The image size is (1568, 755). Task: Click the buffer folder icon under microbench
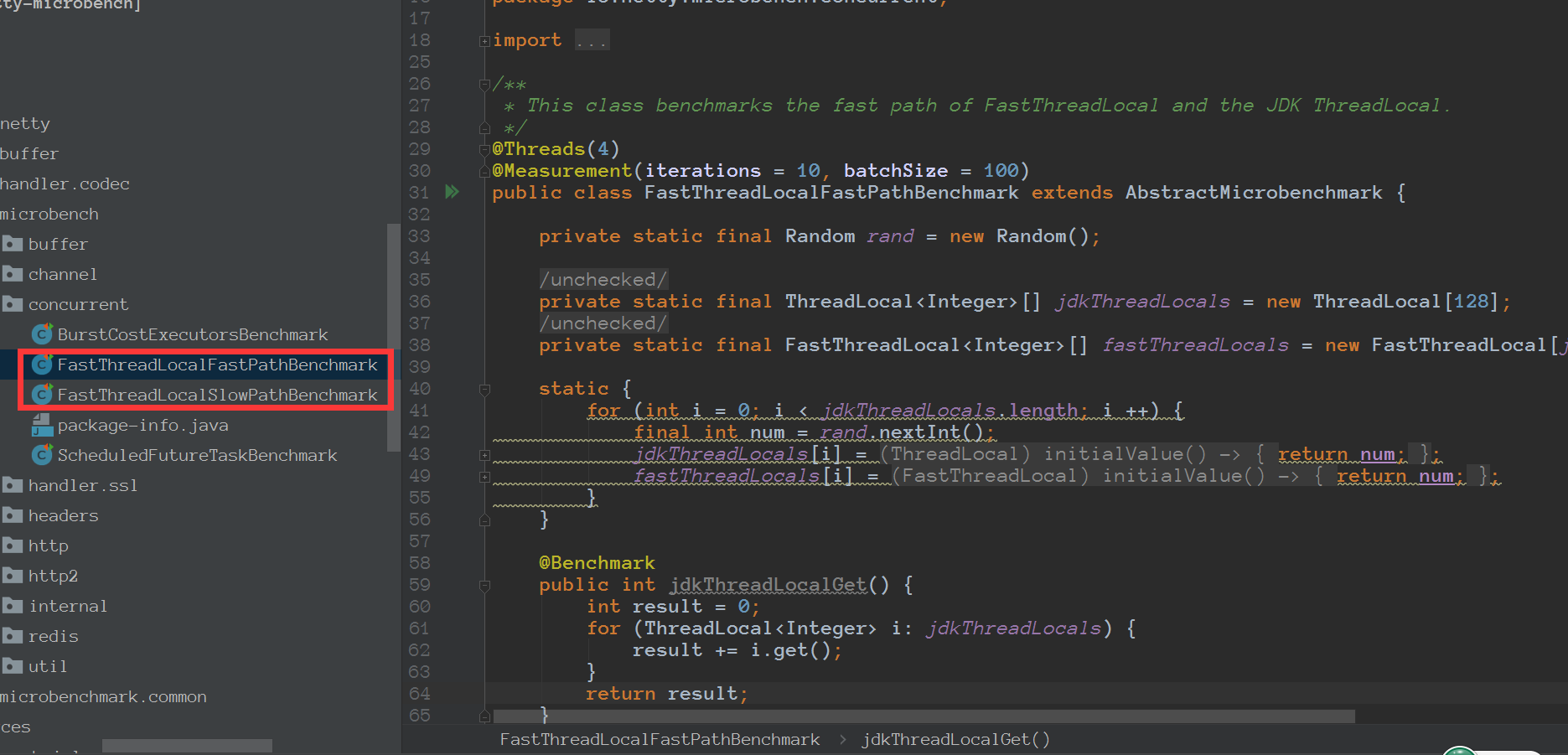[13, 244]
